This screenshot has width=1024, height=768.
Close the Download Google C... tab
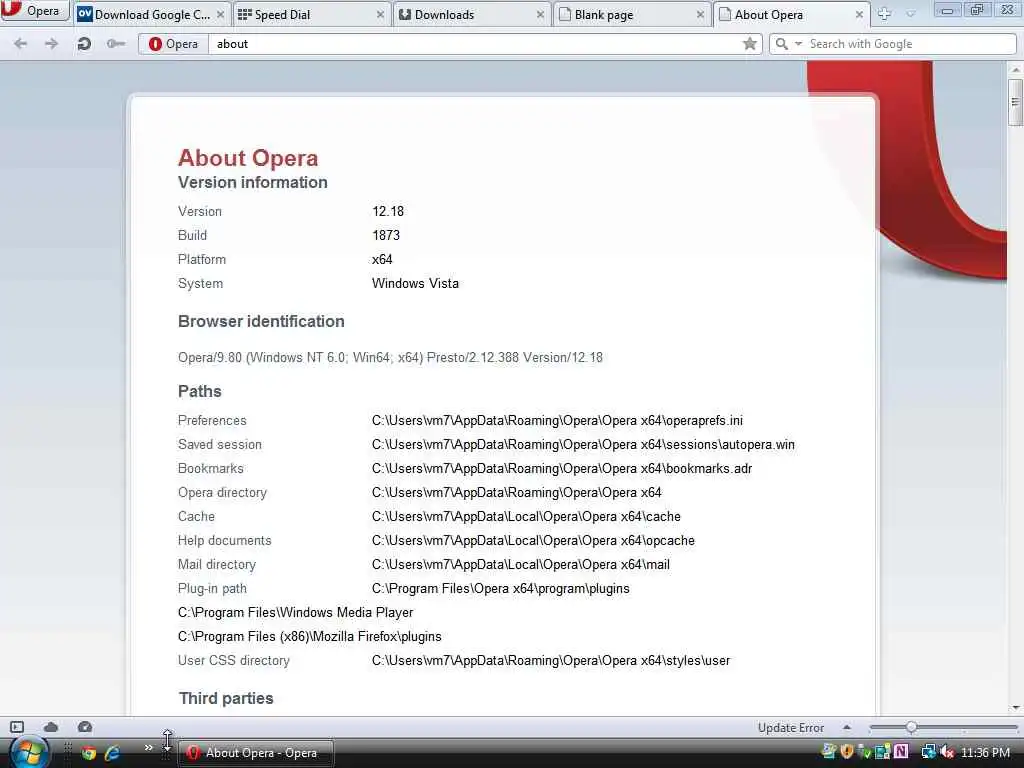point(221,14)
